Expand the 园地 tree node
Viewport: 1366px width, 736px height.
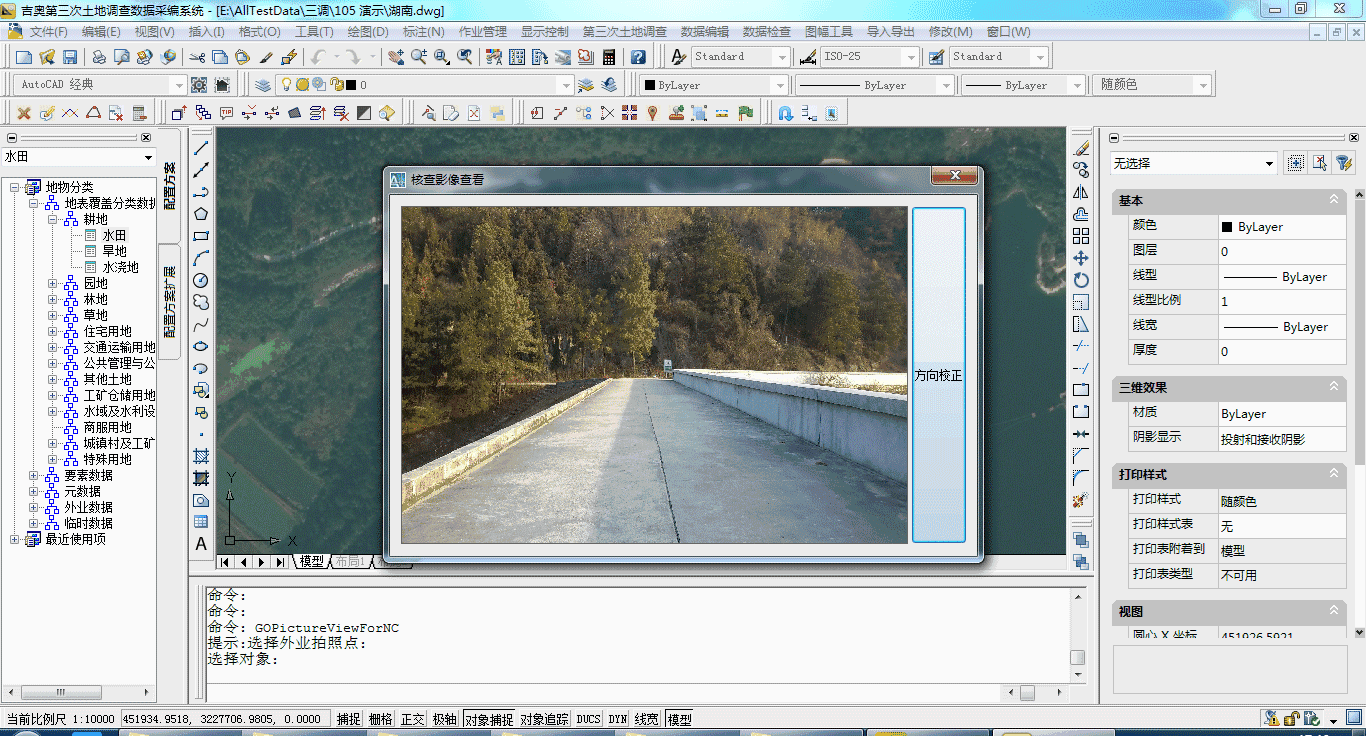[x=53, y=284]
